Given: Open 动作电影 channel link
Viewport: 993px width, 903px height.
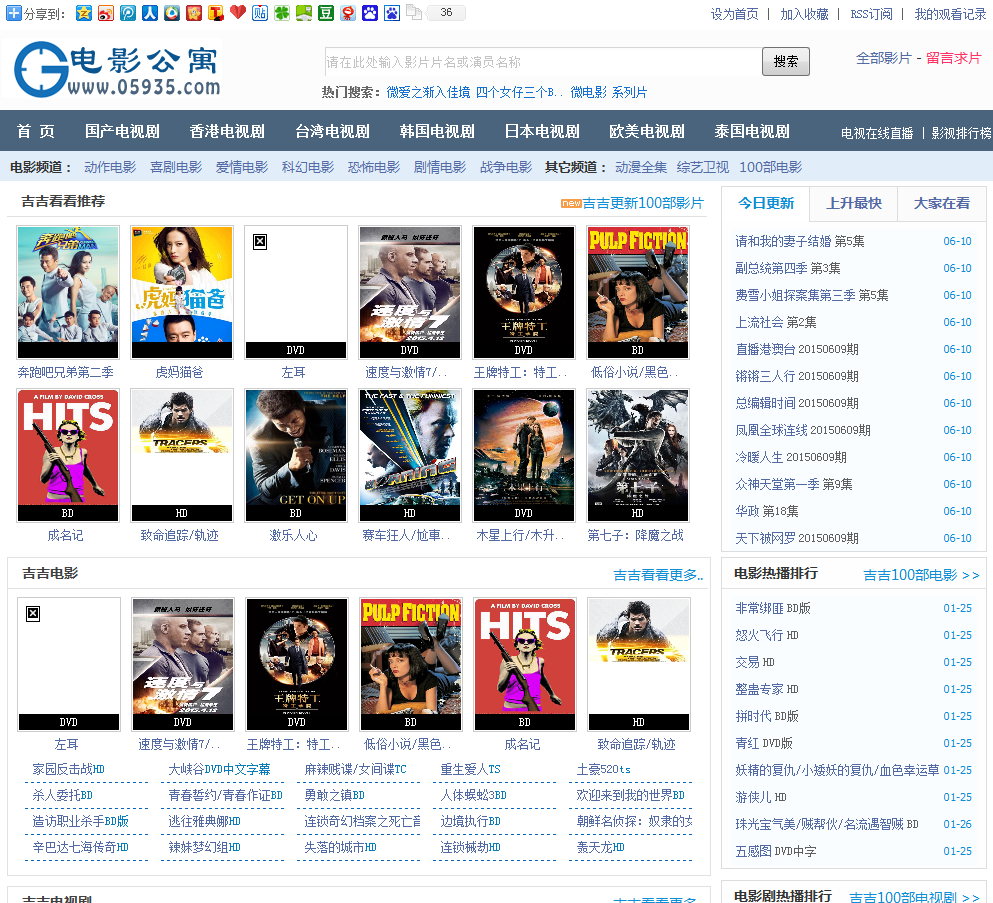Looking at the screenshot, I should pos(110,167).
